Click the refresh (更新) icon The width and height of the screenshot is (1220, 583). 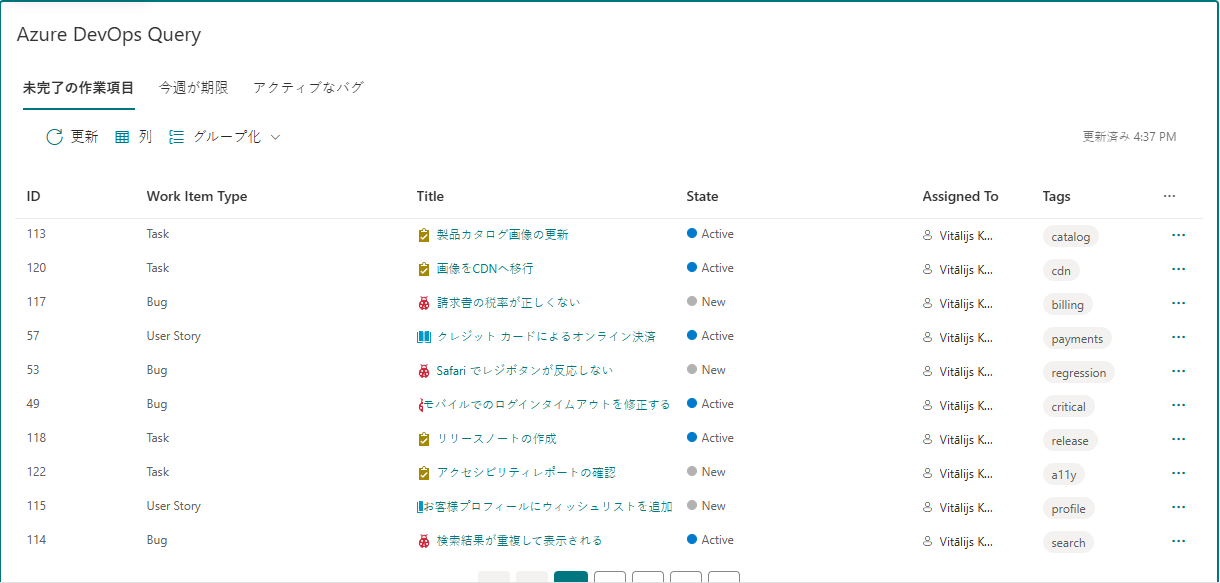click(55, 137)
